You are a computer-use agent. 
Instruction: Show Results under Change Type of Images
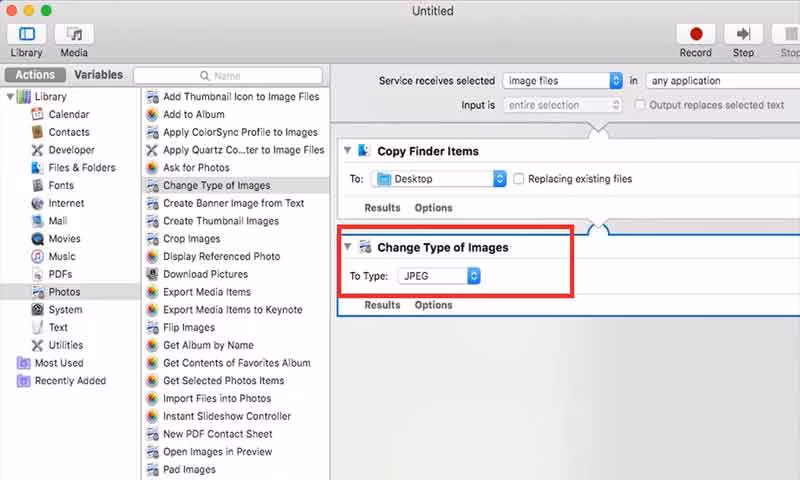click(382, 305)
